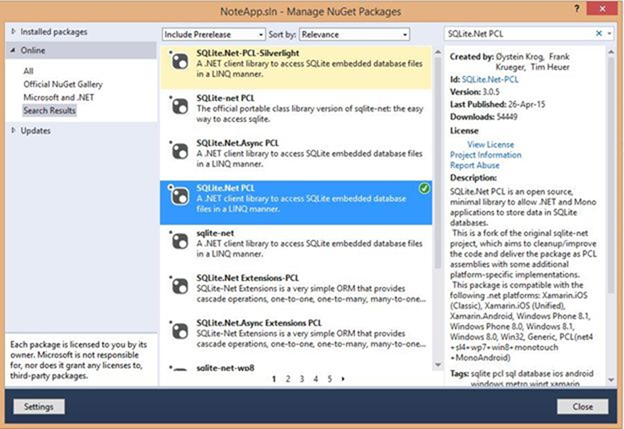Click in the SQLite.Net PCL search field
The image size is (624, 429).
click(519, 34)
